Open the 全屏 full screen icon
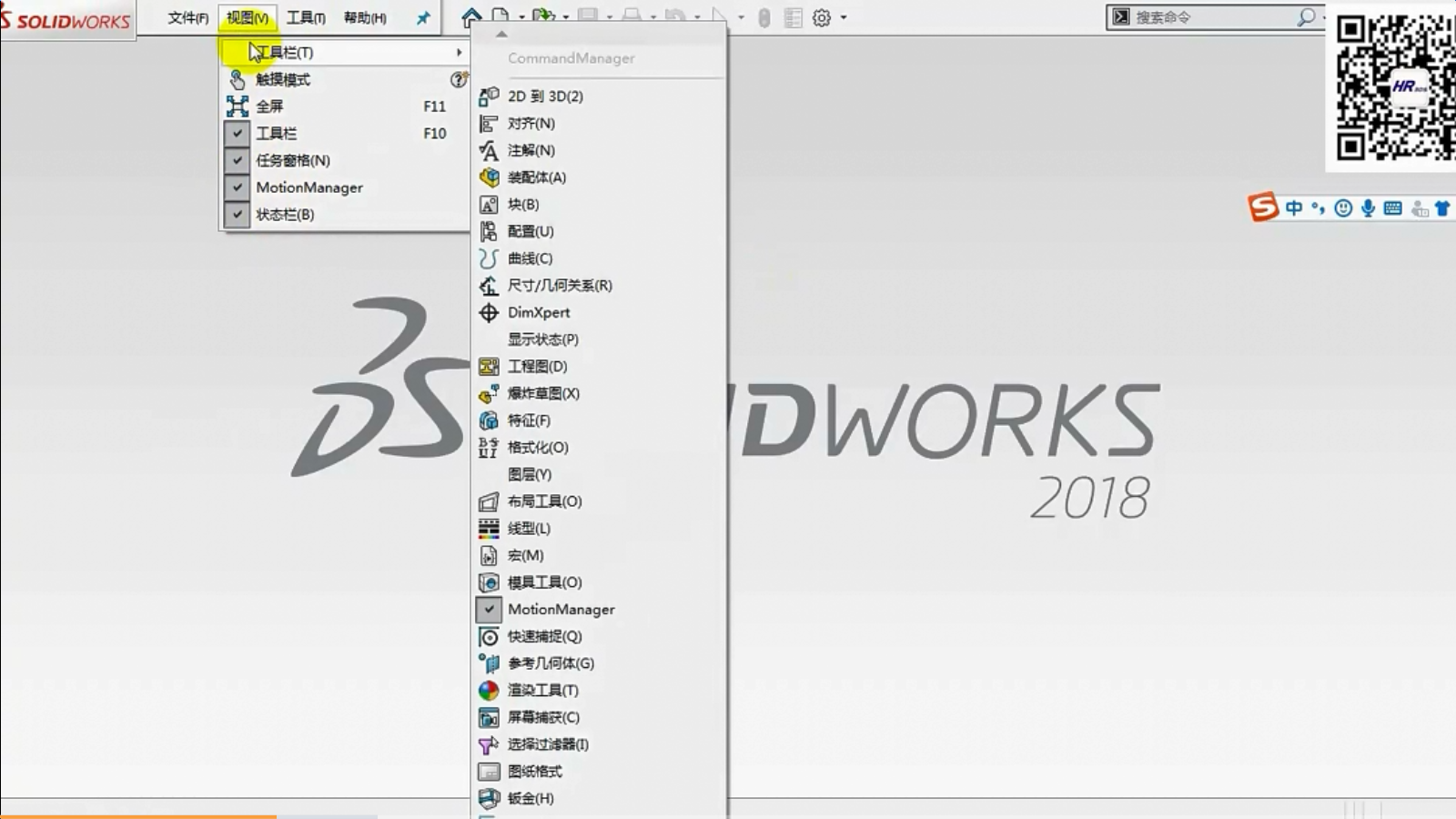This screenshot has height=819, width=1456. click(238, 106)
